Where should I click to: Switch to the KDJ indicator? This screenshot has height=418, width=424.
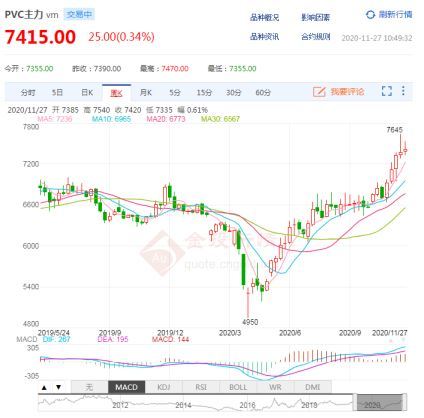(x=164, y=387)
